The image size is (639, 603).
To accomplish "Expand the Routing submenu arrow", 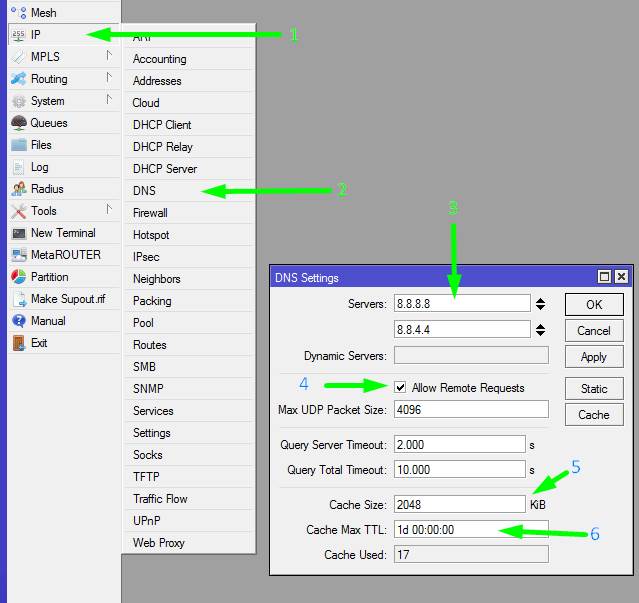I will [x=109, y=78].
